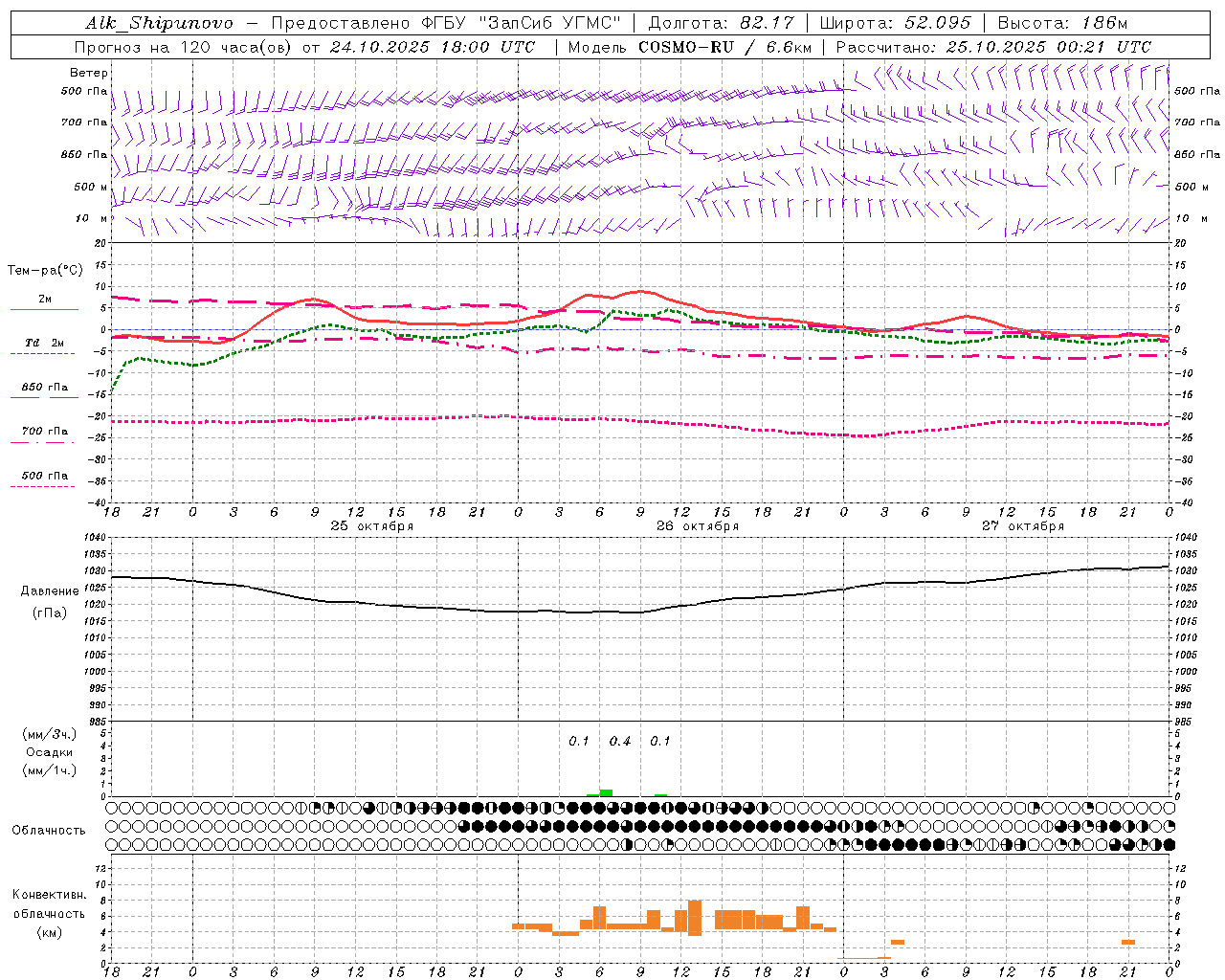Click the 'Давление' pressure panel label
Image resolution: width=1225 pixels, height=980 pixels.
pyautogui.click(x=50, y=591)
